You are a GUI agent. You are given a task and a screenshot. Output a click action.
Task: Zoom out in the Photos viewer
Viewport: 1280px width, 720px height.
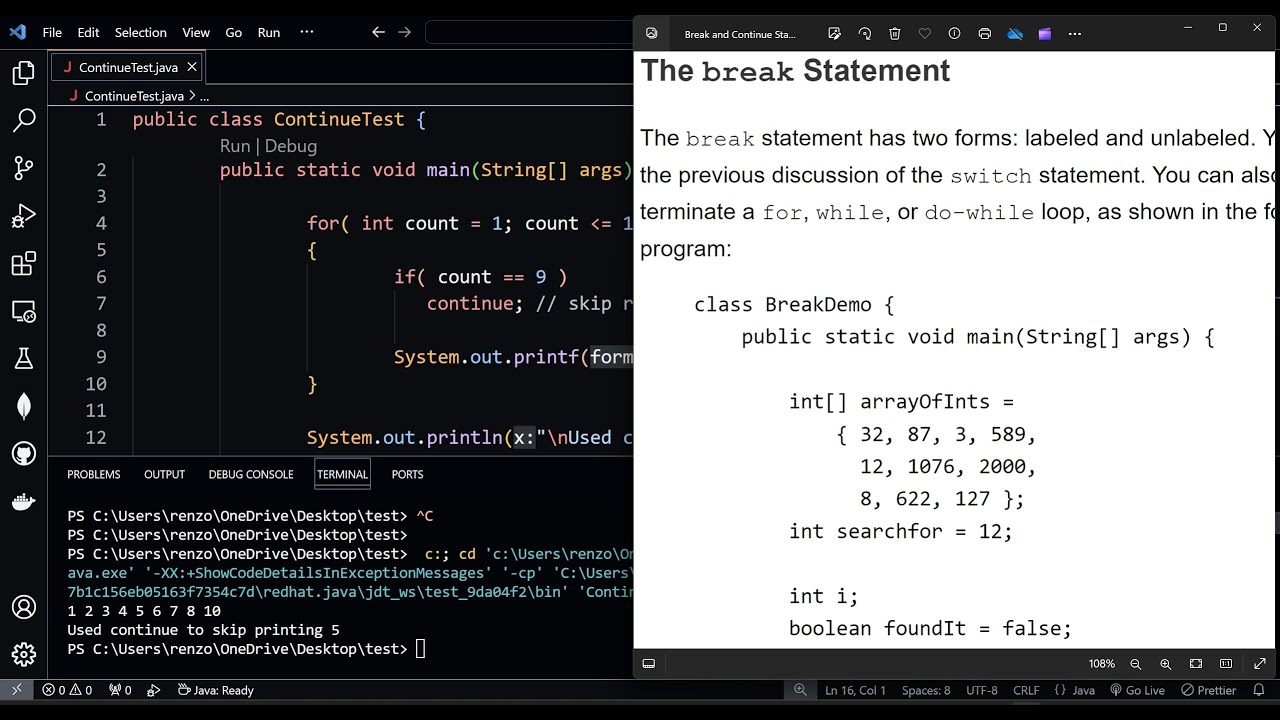pos(1136,664)
